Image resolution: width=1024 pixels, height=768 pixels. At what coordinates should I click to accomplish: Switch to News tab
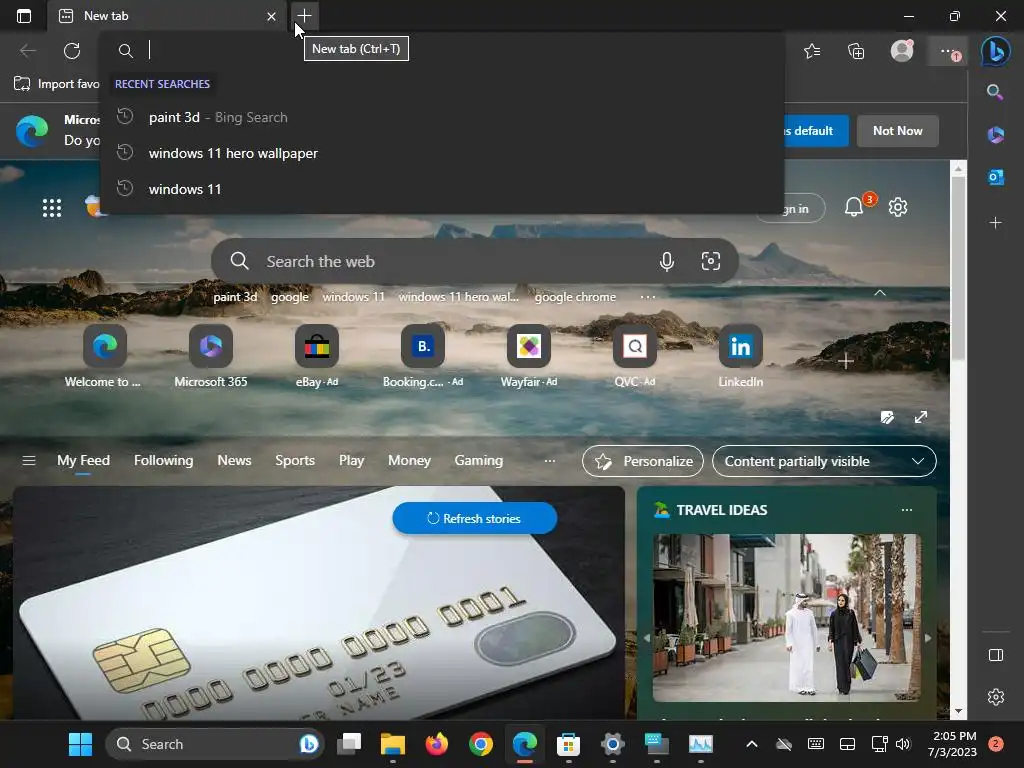(x=234, y=460)
